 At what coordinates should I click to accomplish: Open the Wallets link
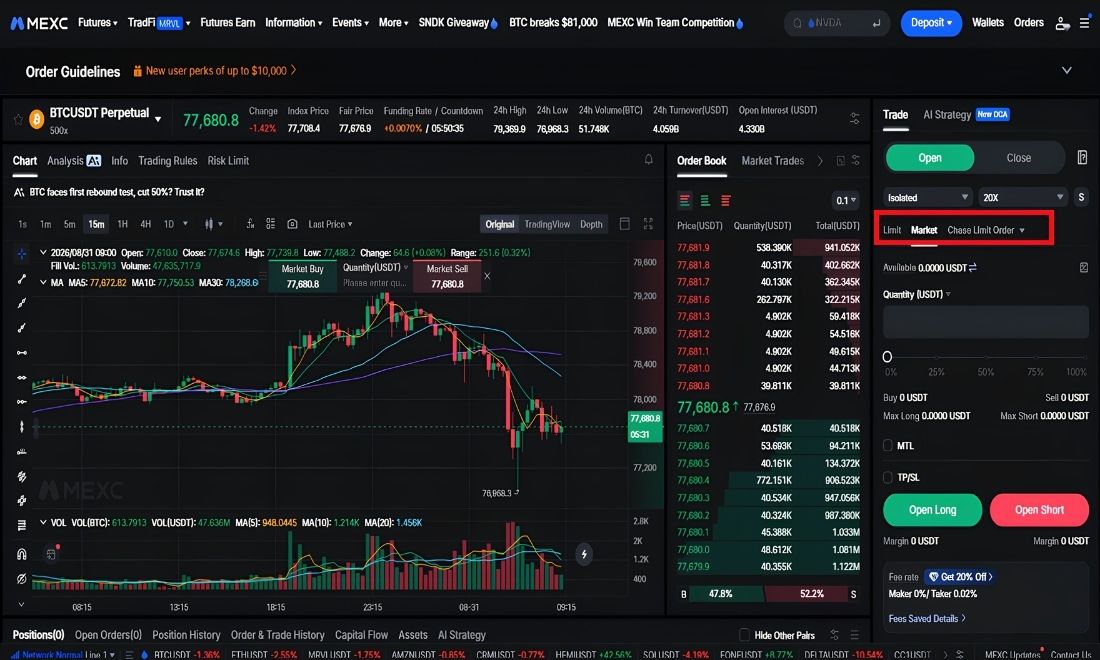click(987, 22)
